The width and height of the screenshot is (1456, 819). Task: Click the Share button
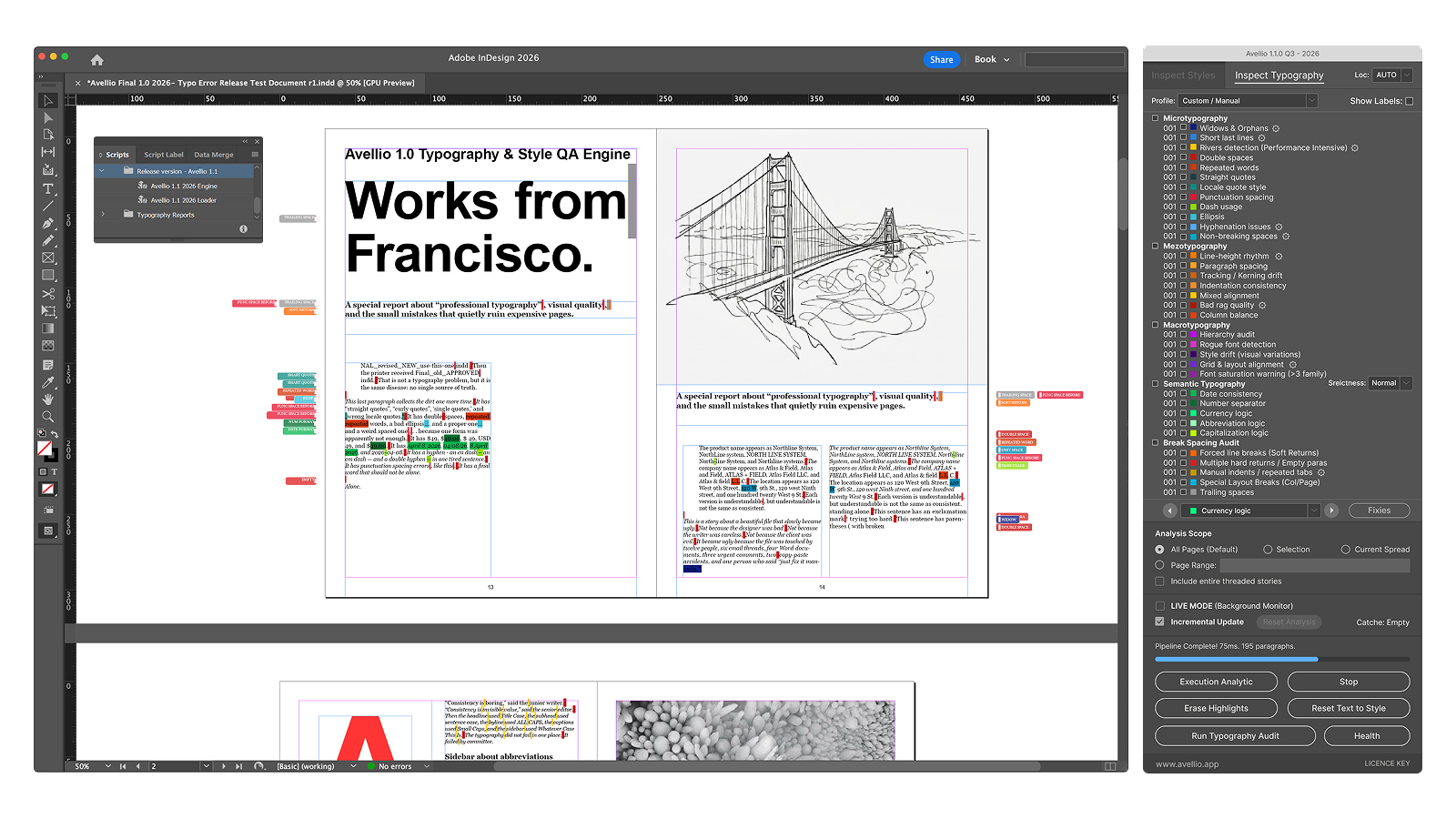942,59
